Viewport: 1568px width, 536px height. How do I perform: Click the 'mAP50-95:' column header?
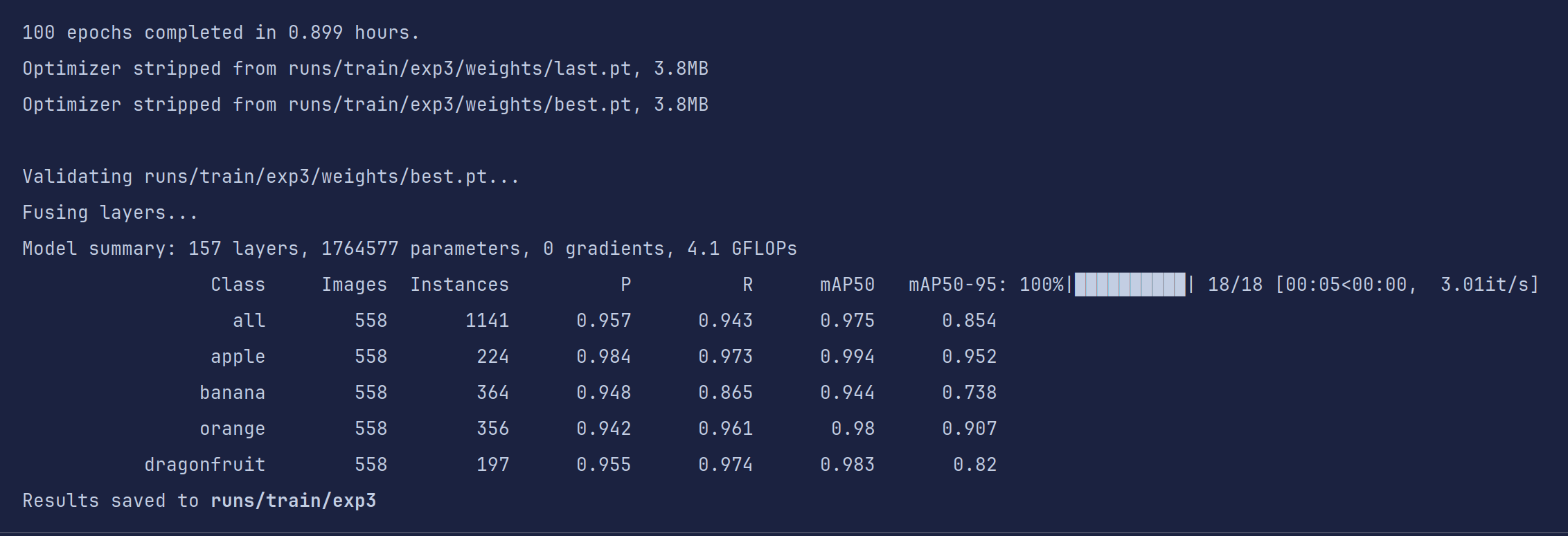958,285
